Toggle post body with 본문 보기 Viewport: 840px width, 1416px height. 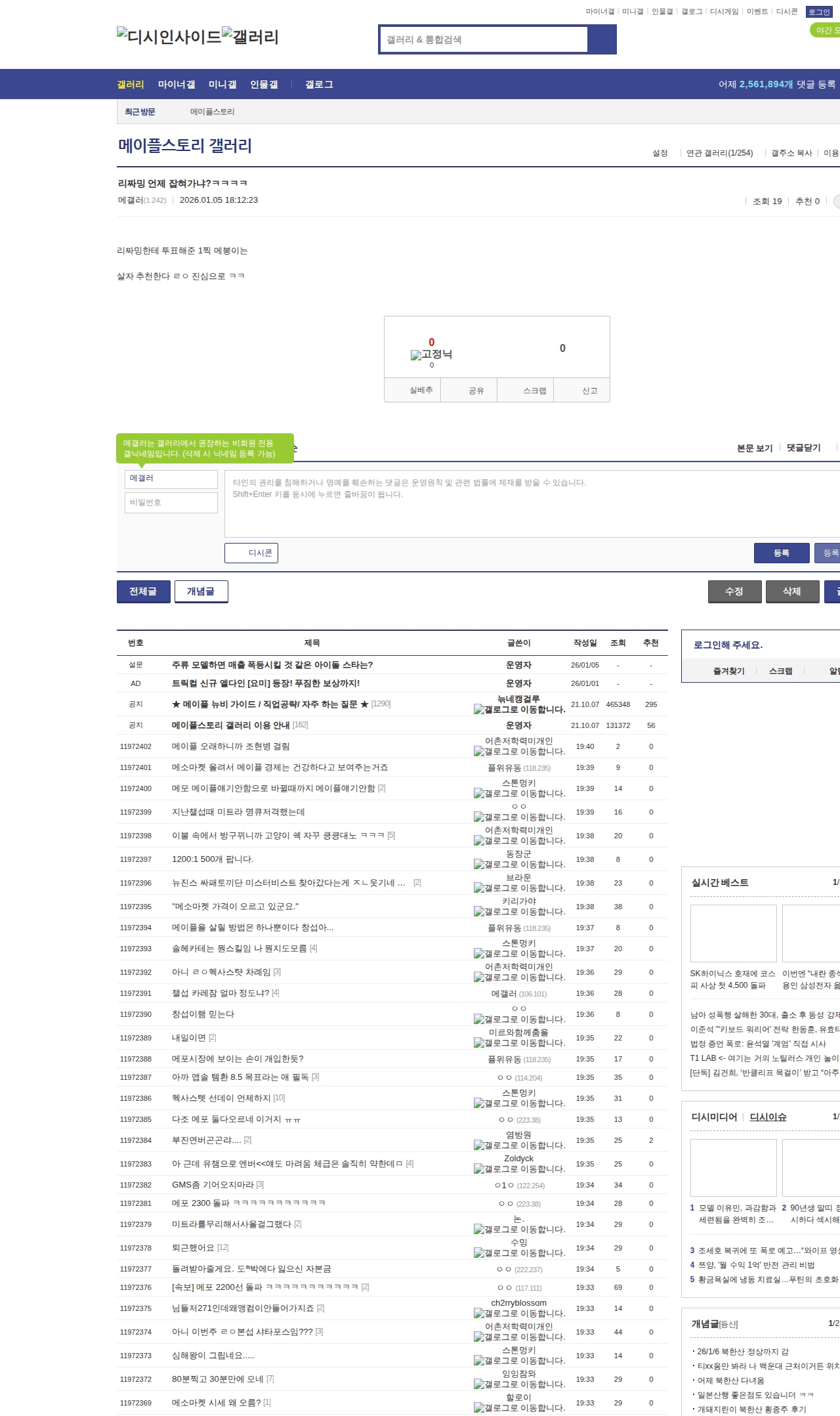[x=754, y=448]
